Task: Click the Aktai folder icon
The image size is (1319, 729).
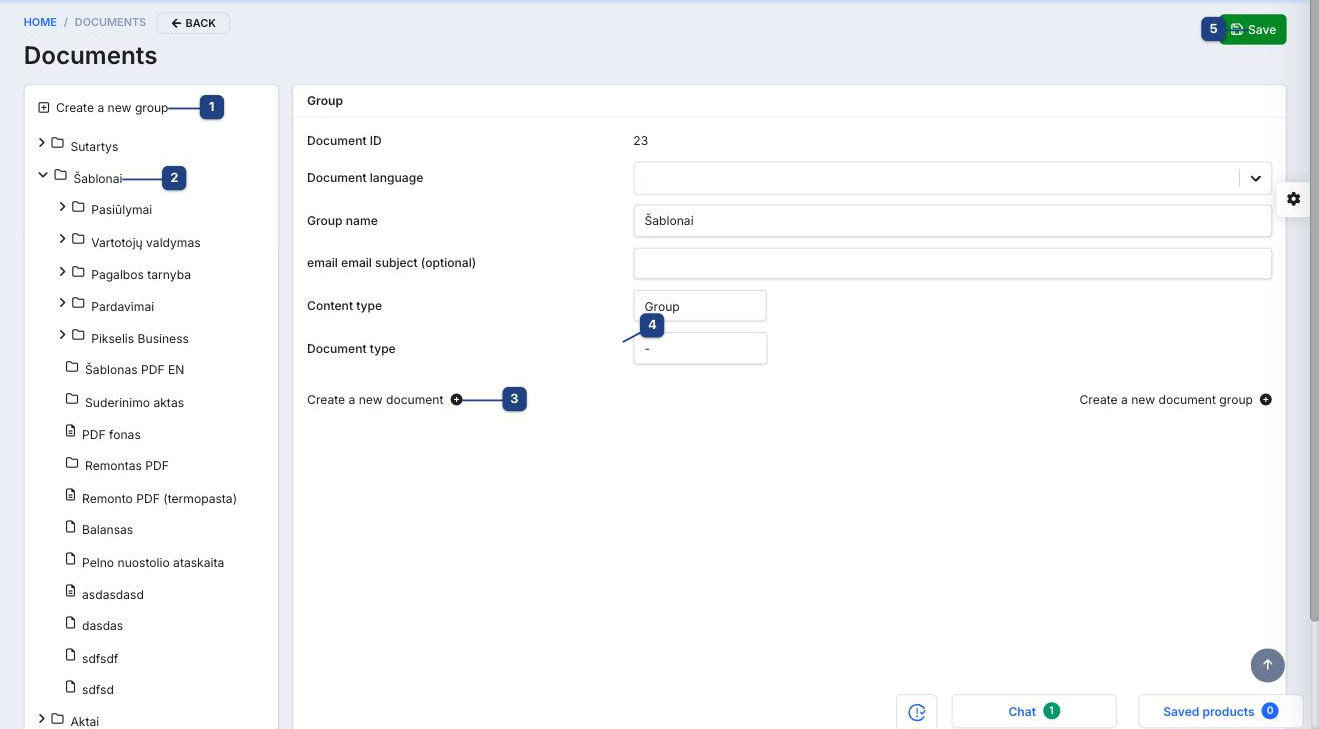Action: pyautogui.click(x=57, y=718)
